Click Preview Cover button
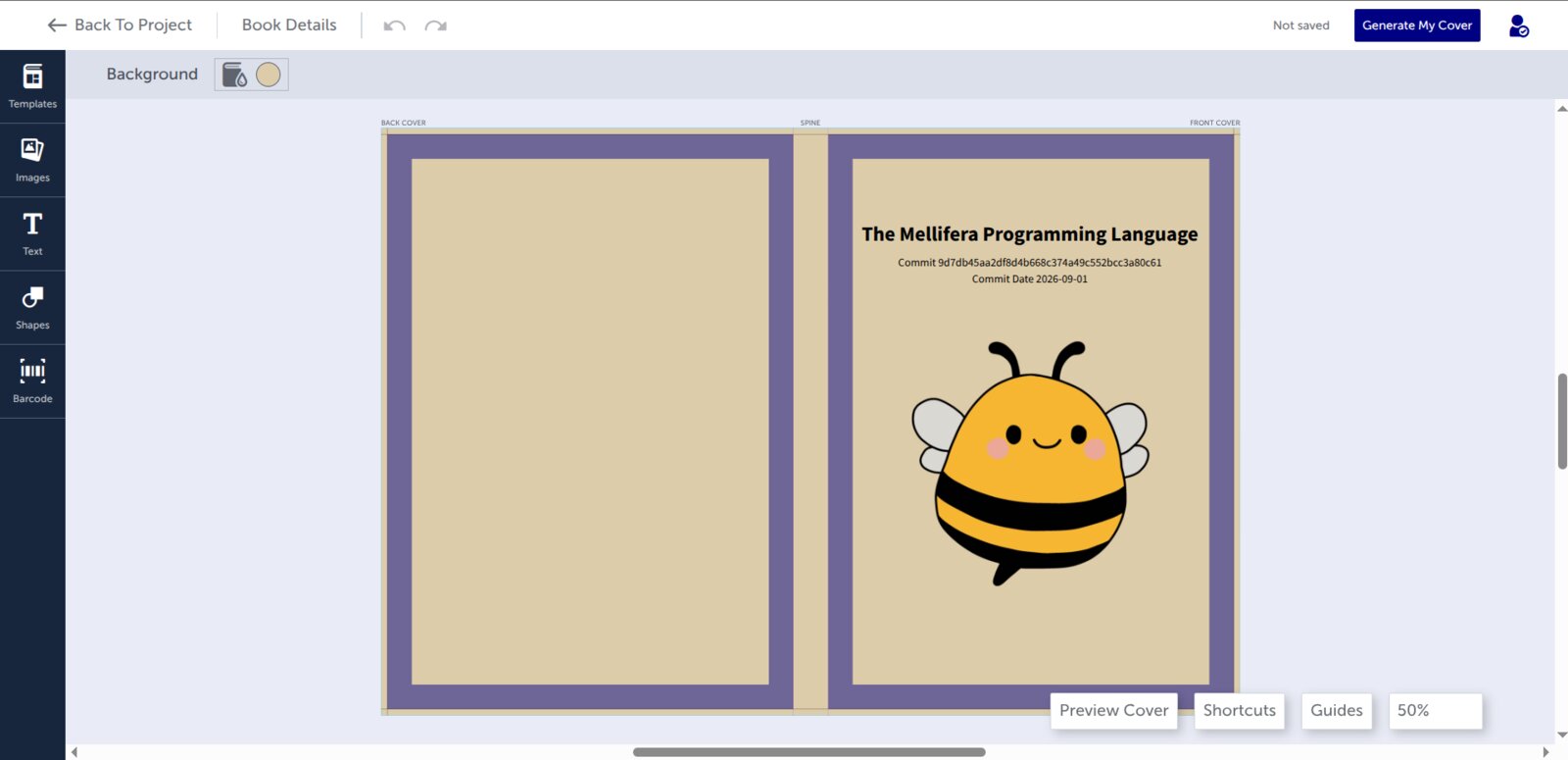 point(1113,711)
